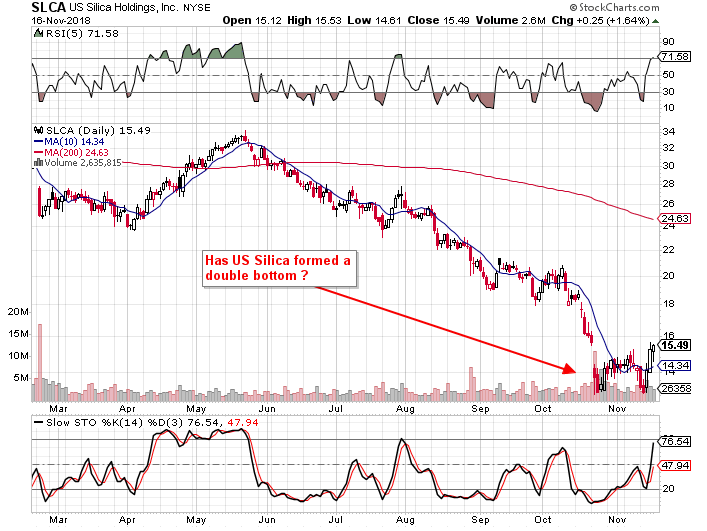The image size is (707, 531).
Task: Click the blue 14.34 moving average tag
Action: pyautogui.click(x=675, y=366)
